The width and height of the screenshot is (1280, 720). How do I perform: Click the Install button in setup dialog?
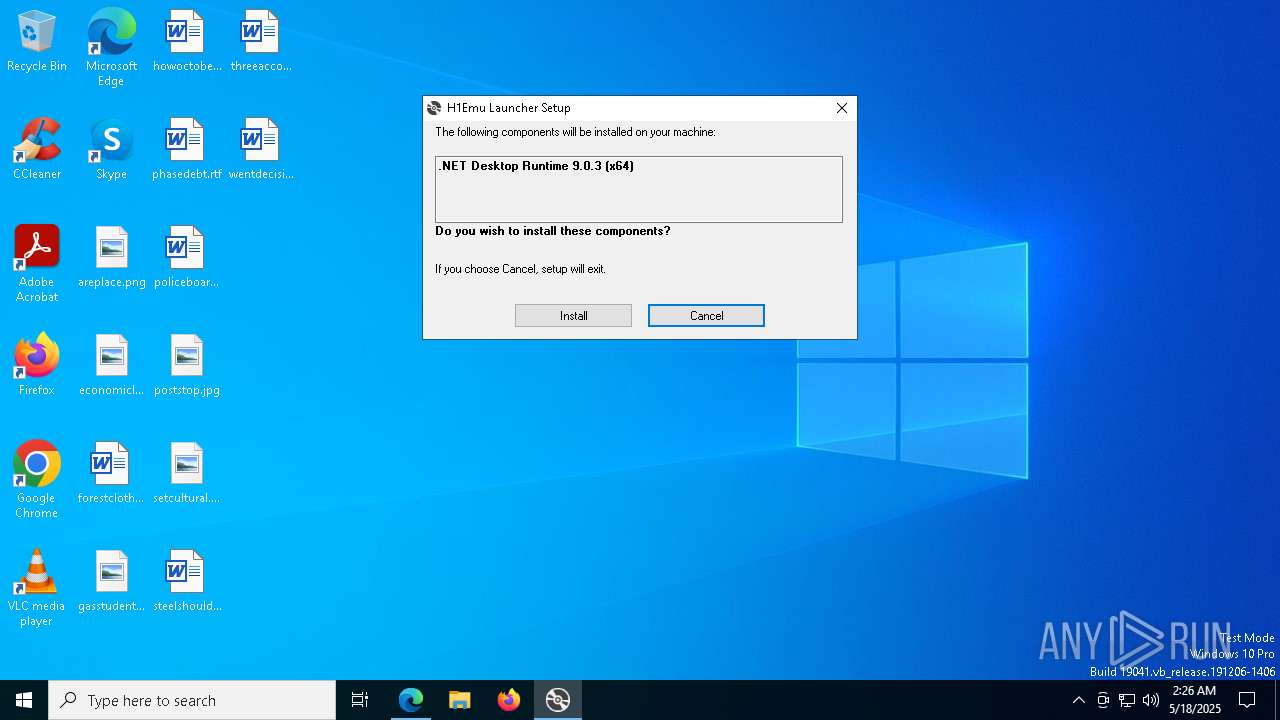pyautogui.click(x=573, y=315)
